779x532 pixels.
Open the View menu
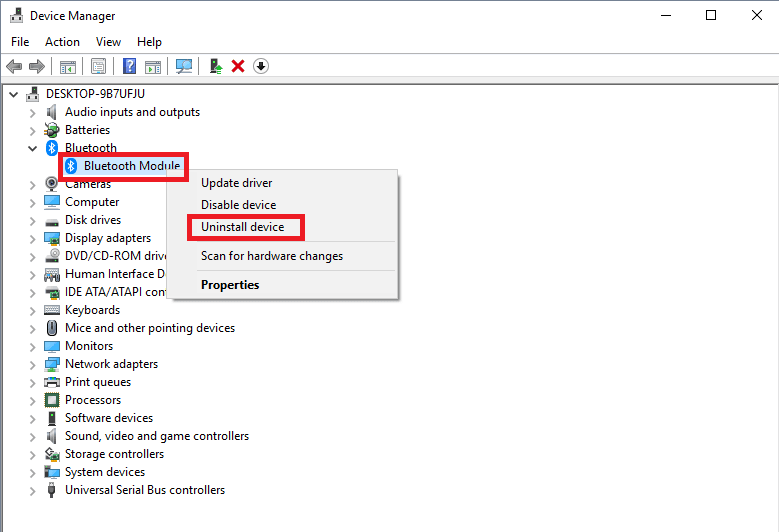108,42
